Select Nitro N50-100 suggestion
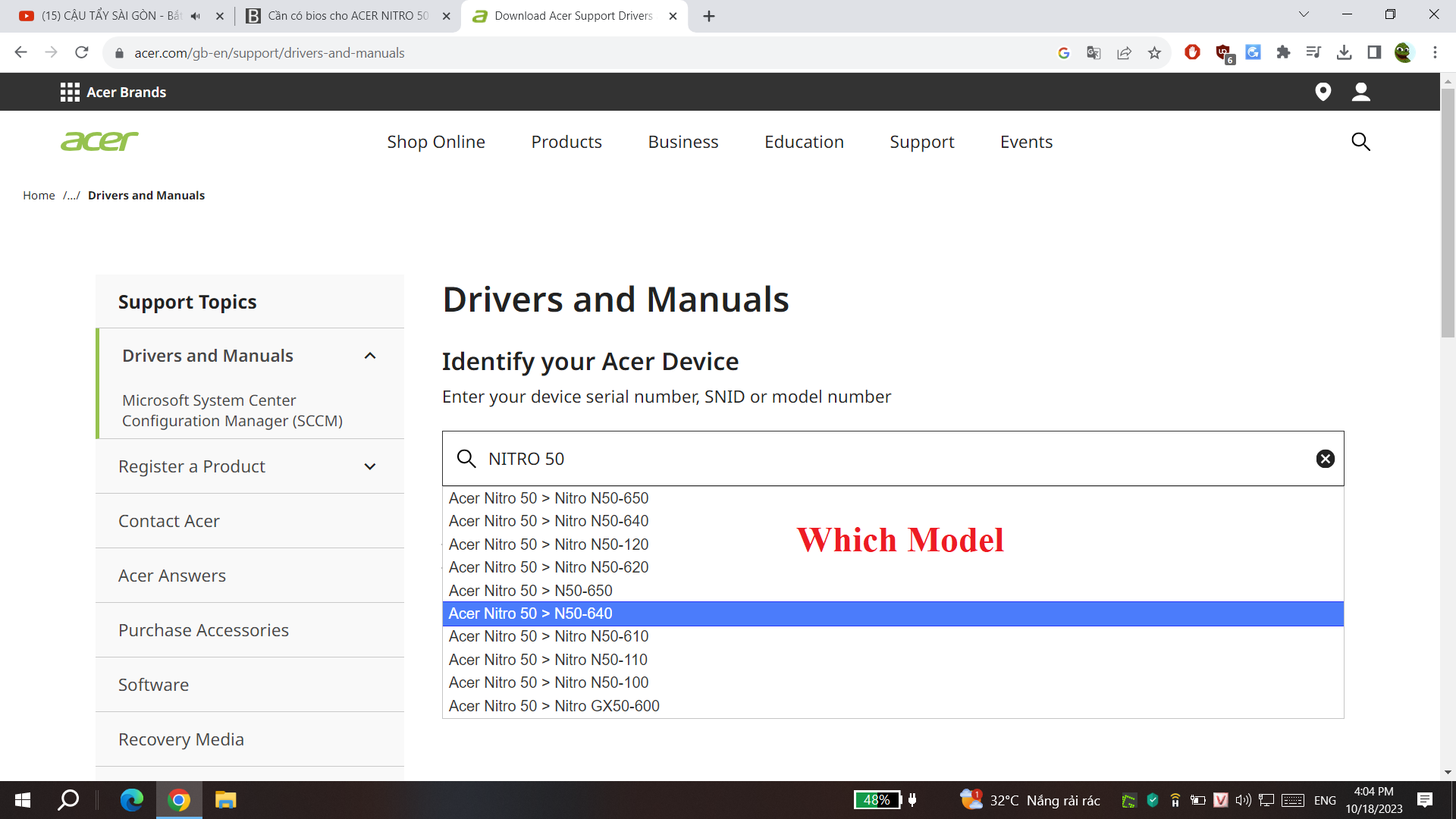Screen dimensions: 1456x819 pyautogui.click(x=893, y=682)
